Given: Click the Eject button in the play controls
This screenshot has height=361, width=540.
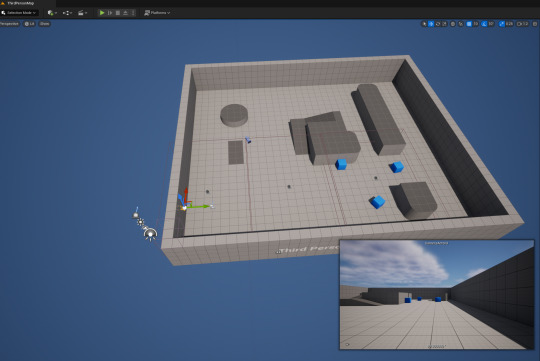Looking at the screenshot, I should (x=125, y=13).
